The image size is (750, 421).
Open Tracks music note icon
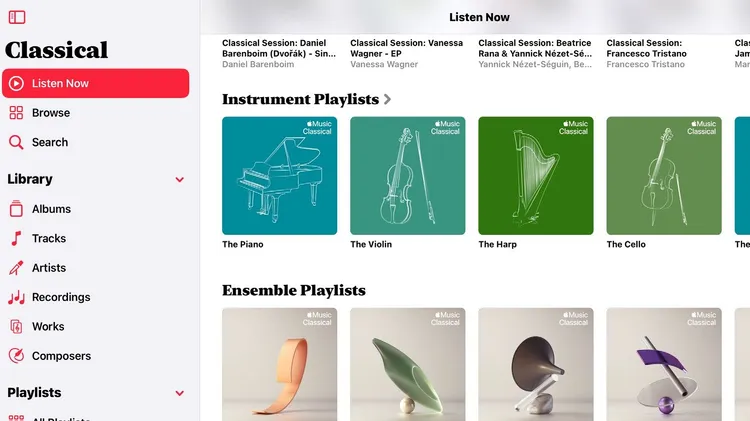[16, 238]
